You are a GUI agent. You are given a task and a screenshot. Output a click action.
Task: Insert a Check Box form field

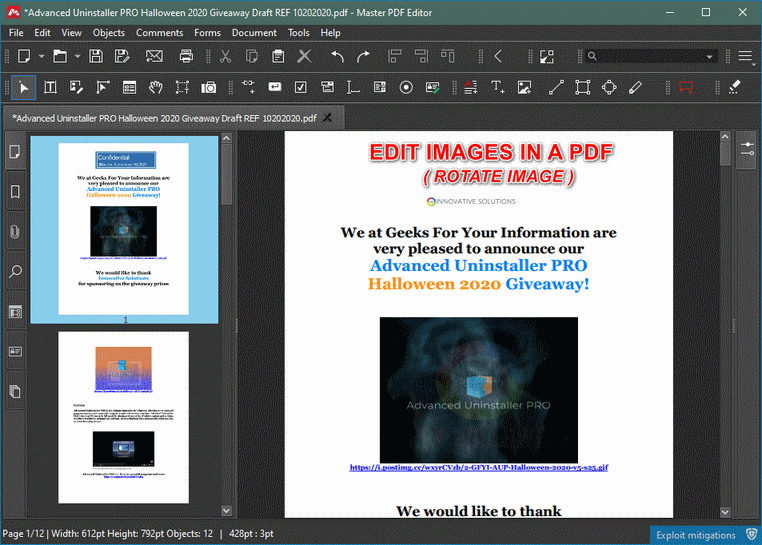click(x=301, y=88)
